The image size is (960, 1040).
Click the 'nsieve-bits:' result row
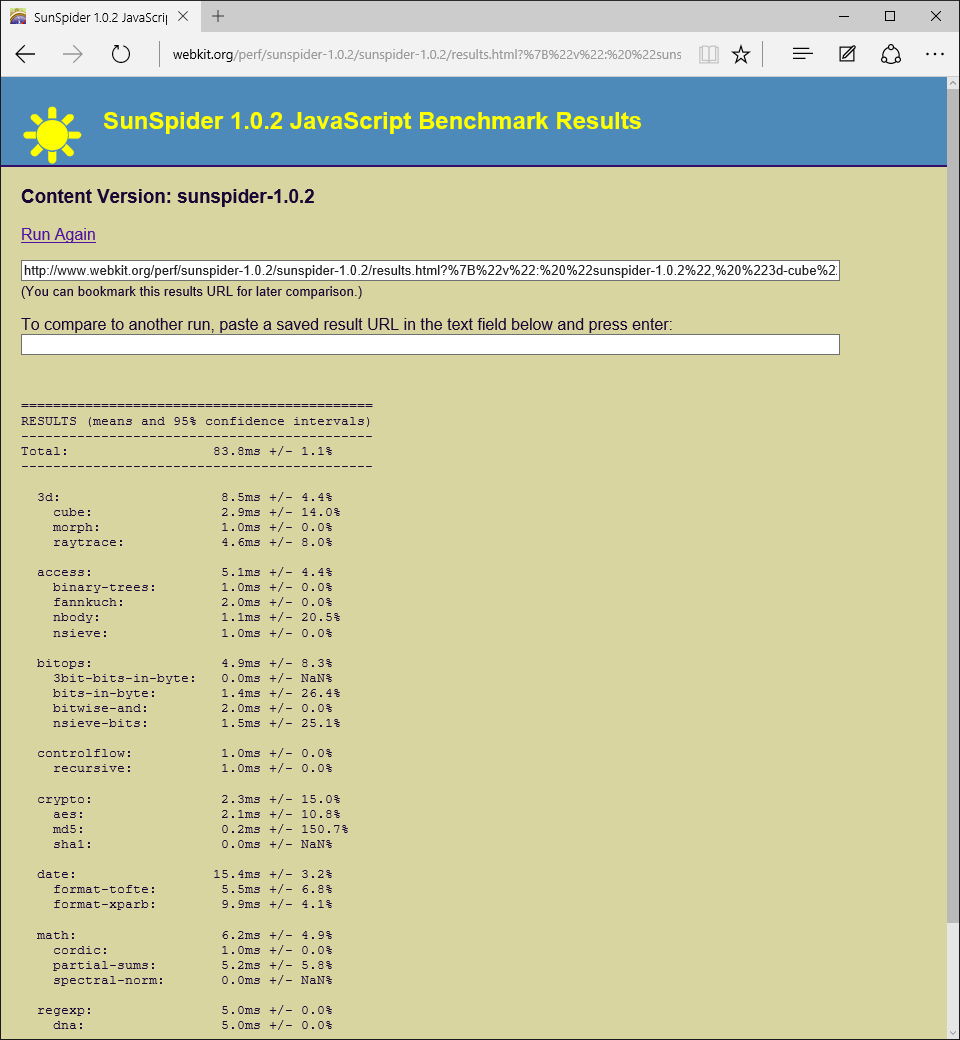click(x=196, y=724)
